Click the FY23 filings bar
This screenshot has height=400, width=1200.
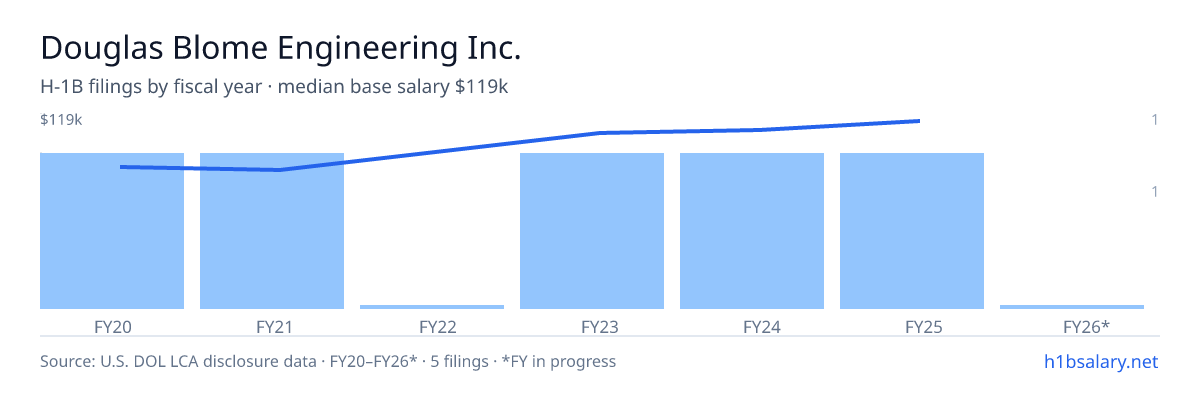tap(592, 231)
